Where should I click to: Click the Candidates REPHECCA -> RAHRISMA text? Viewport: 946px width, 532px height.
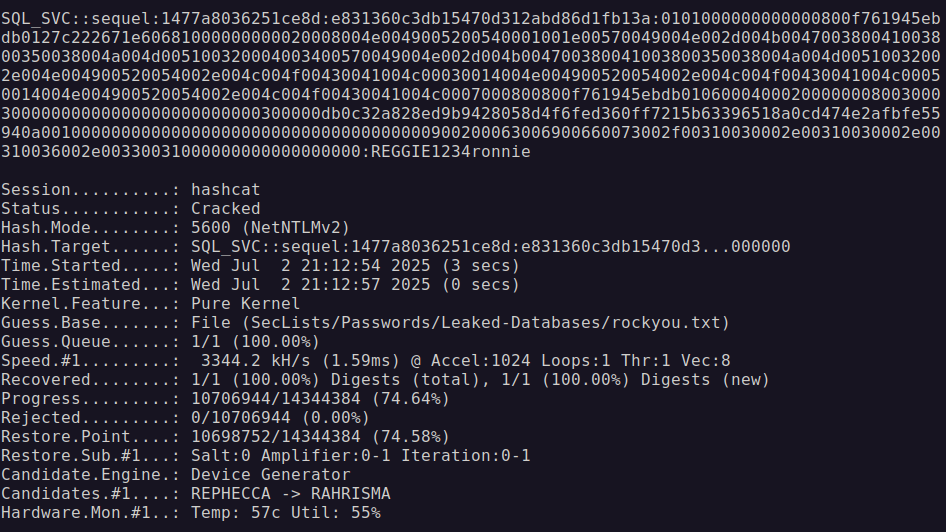(x=290, y=493)
